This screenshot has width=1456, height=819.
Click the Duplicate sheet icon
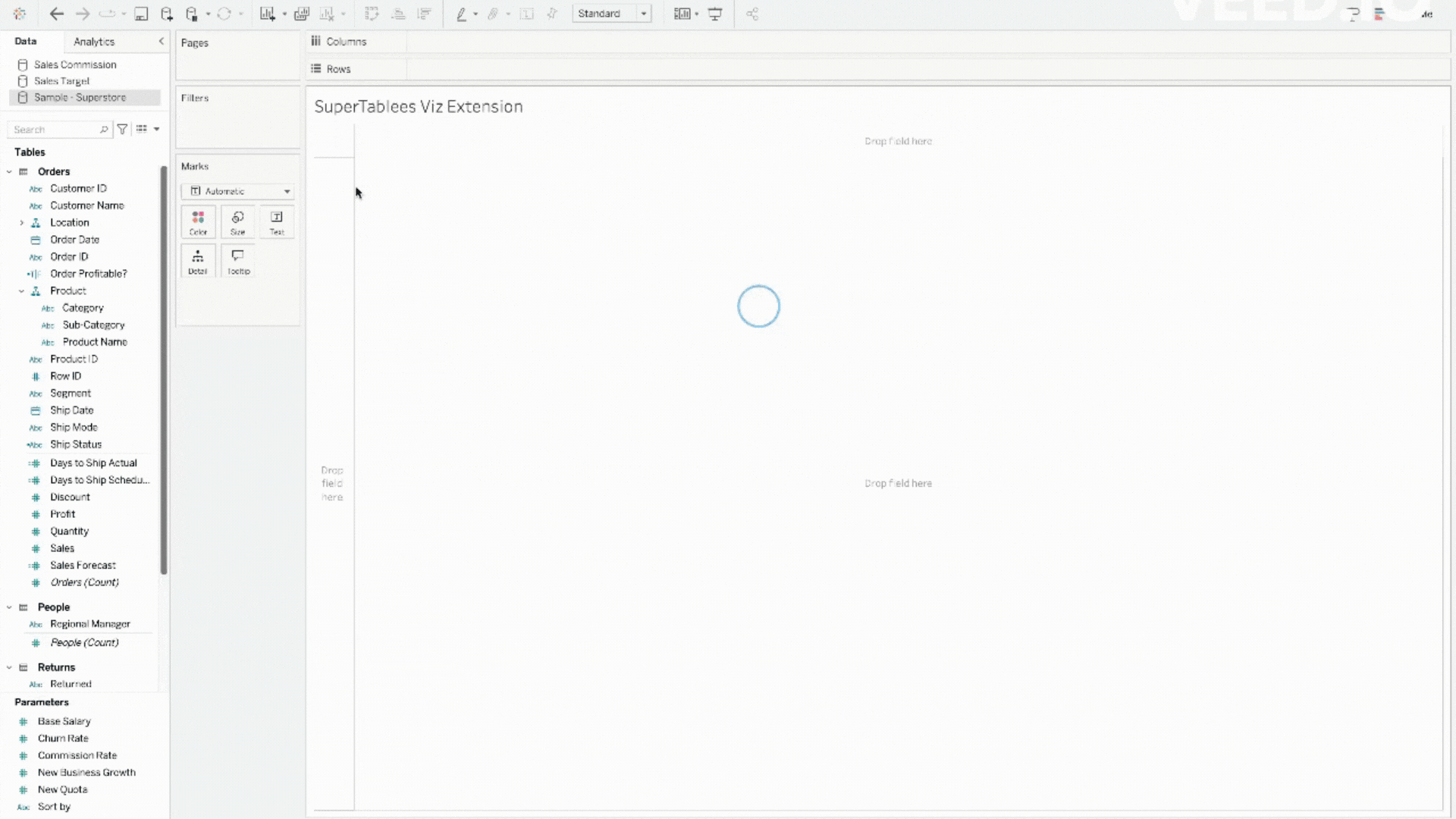coord(302,14)
